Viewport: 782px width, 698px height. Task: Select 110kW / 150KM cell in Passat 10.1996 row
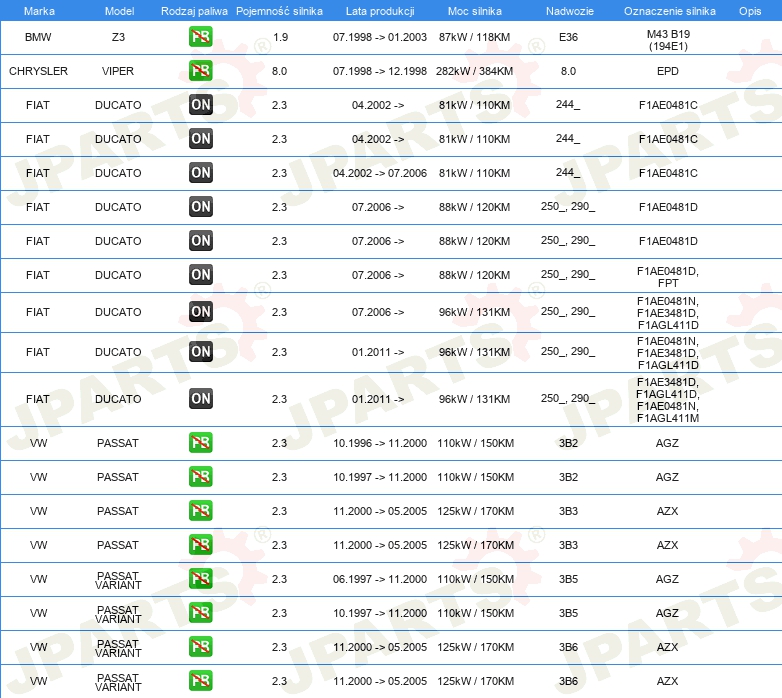coord(475,443)
